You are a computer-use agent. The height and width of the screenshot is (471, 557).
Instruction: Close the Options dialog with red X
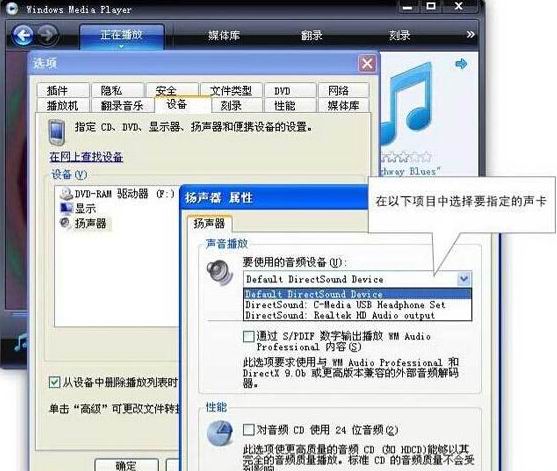pyautogui.click(x=367, y=64)
